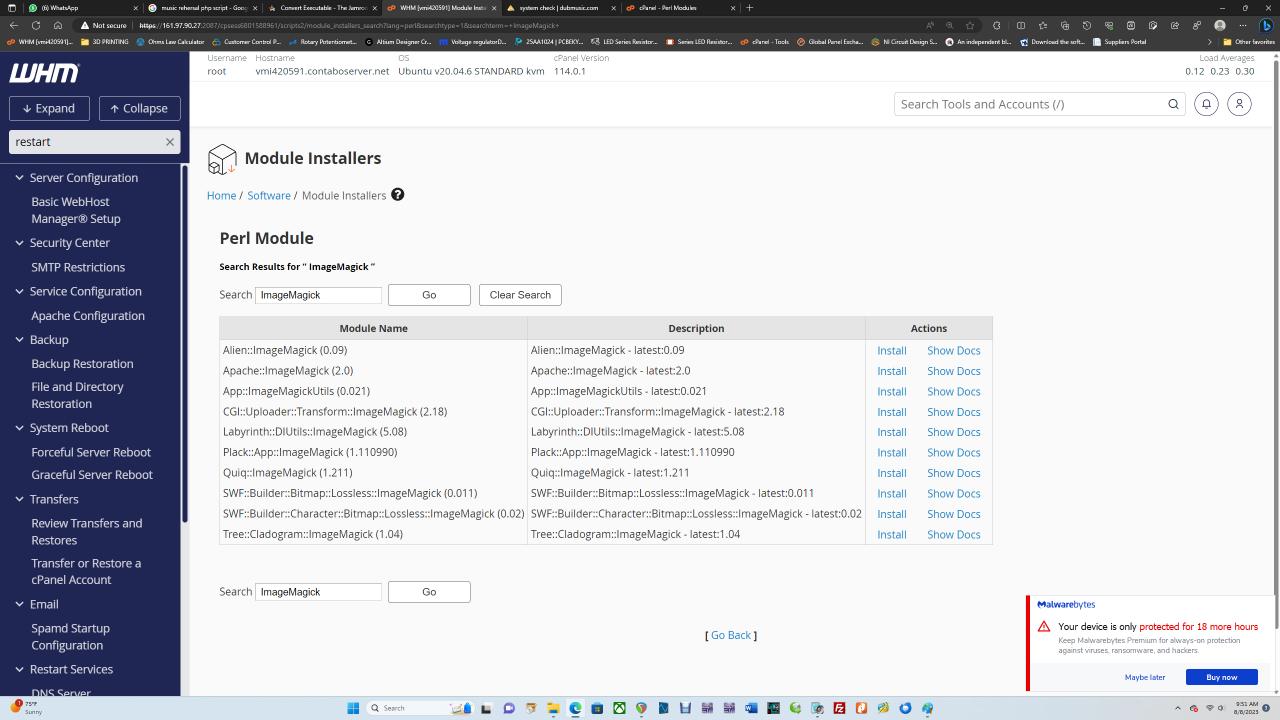
Task: Open a new browser tab
Action: pyautogui.click(x=749, y=8)
